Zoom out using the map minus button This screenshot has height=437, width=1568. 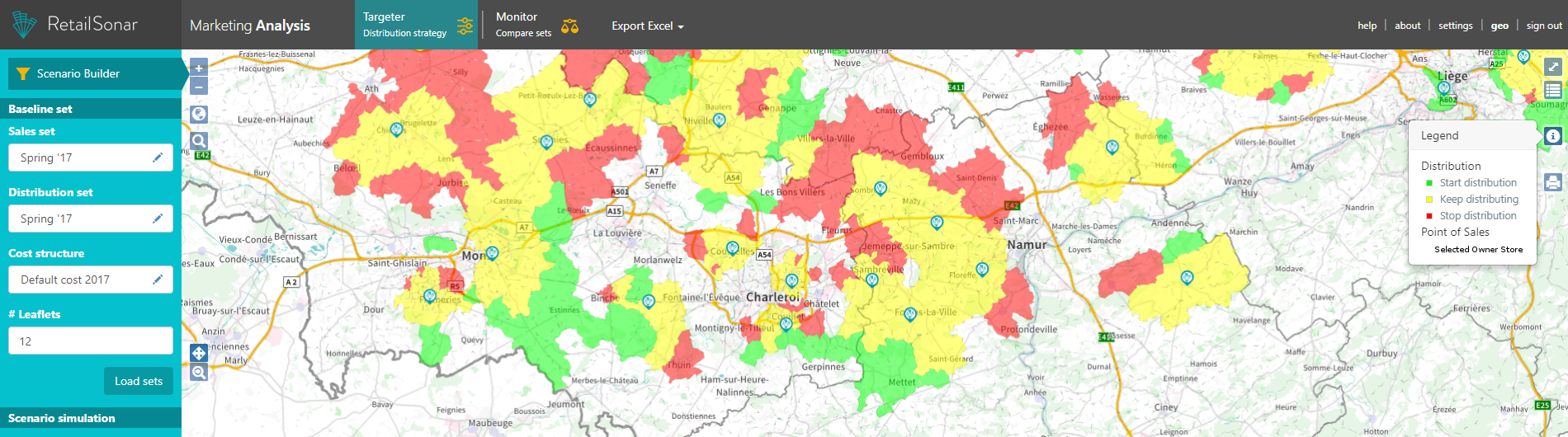tap(199, 87)
